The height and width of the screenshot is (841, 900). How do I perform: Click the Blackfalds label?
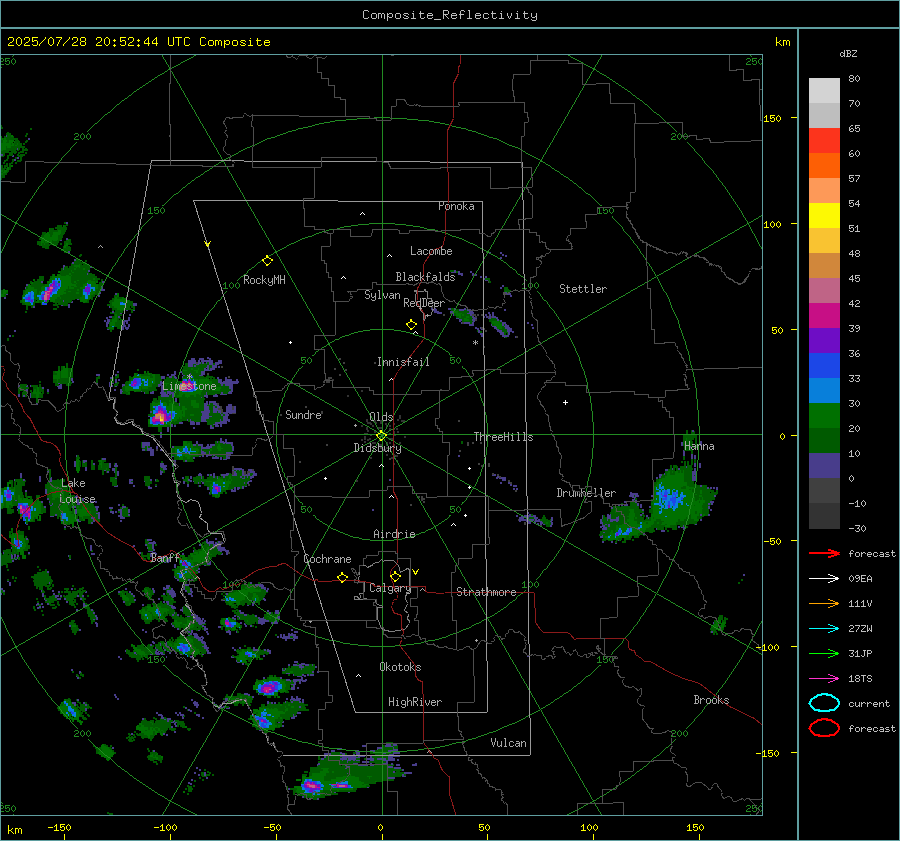(425, 277)
